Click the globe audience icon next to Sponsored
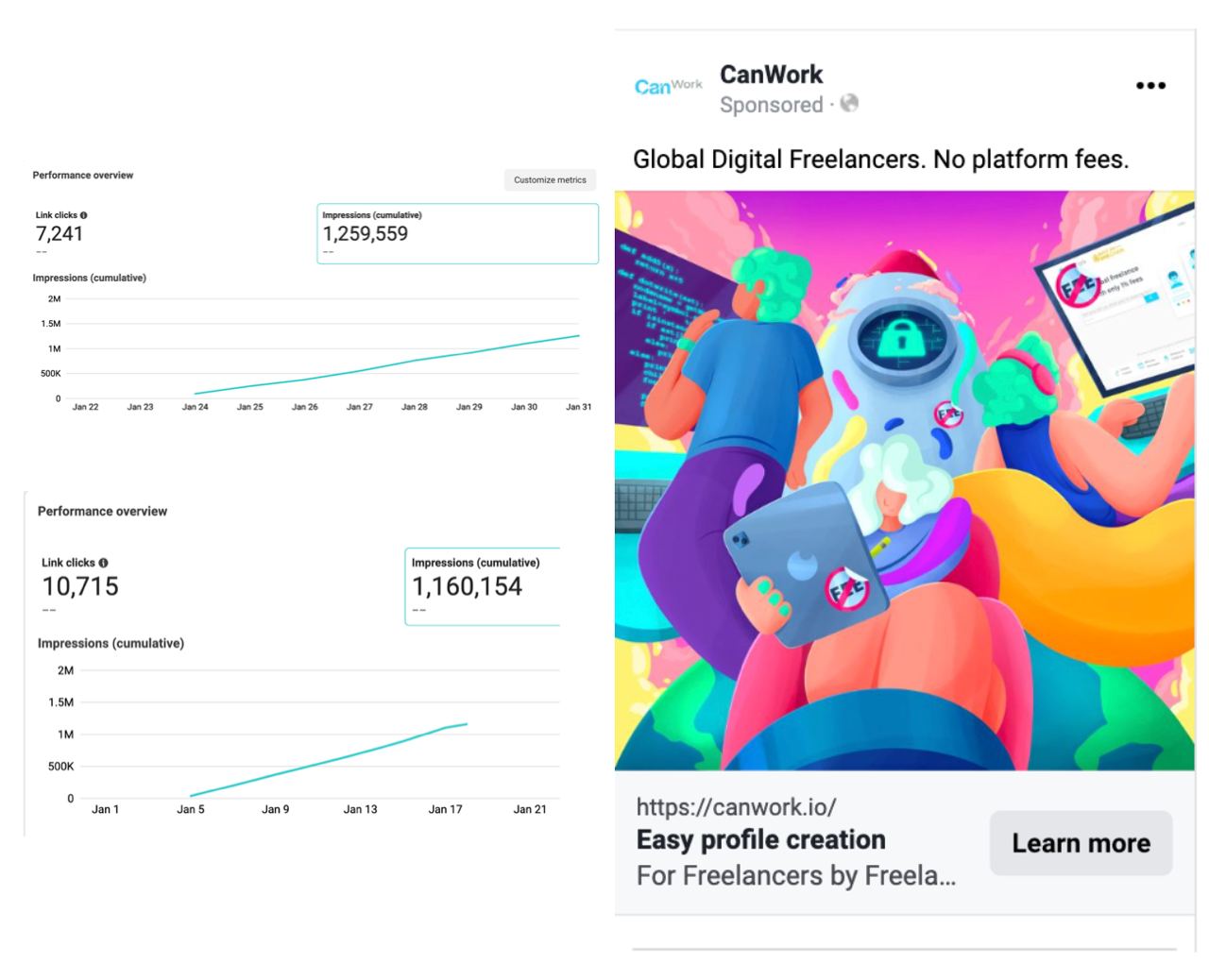 (849, 104)
